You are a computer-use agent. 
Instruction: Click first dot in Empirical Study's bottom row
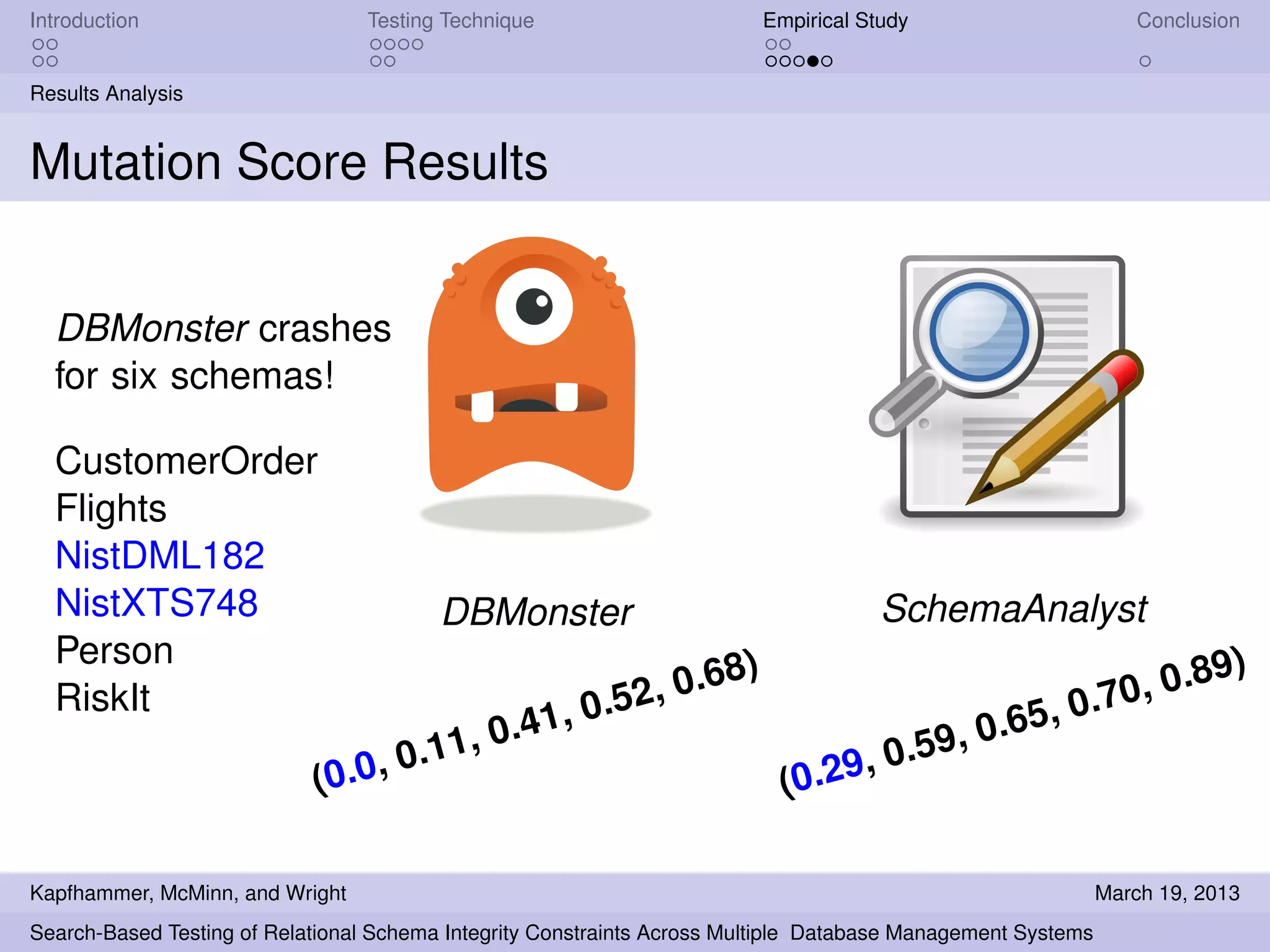tap(771, 61)
